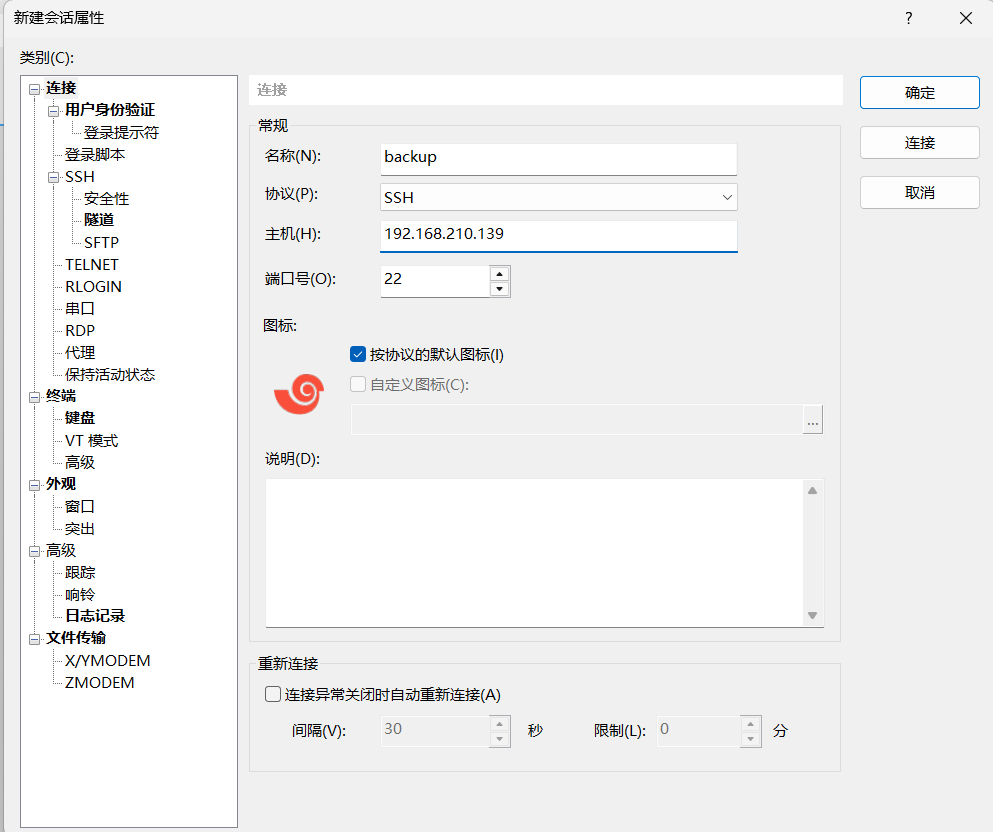Click the custom icon path field
The height and width of the screenshot is (832, 993).
click(x=577, y=419)
